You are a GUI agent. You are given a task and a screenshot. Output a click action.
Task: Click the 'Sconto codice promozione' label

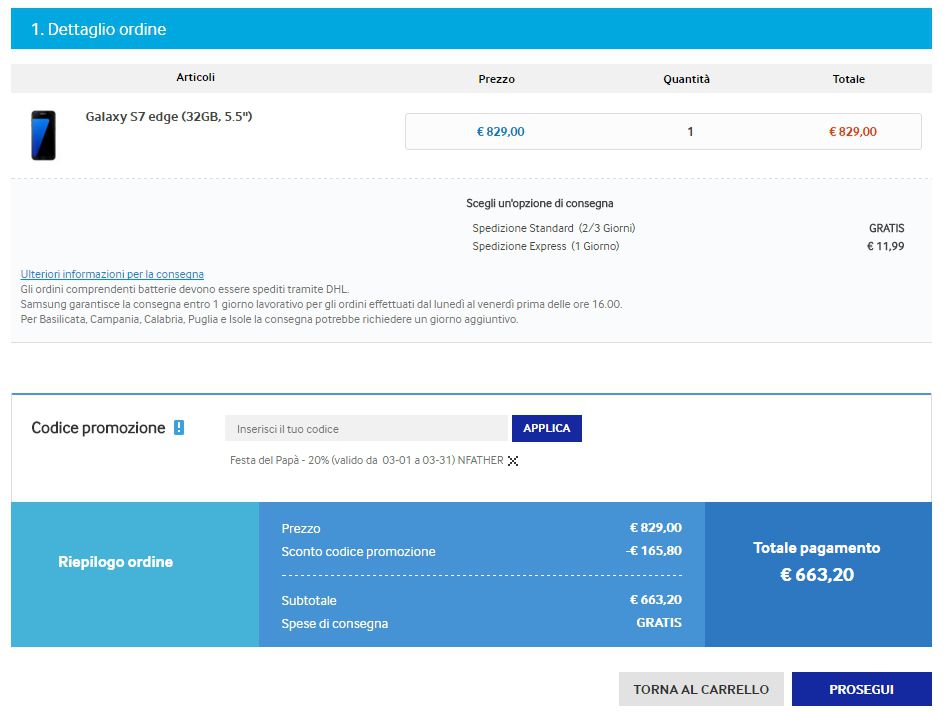tap(359, 553)
